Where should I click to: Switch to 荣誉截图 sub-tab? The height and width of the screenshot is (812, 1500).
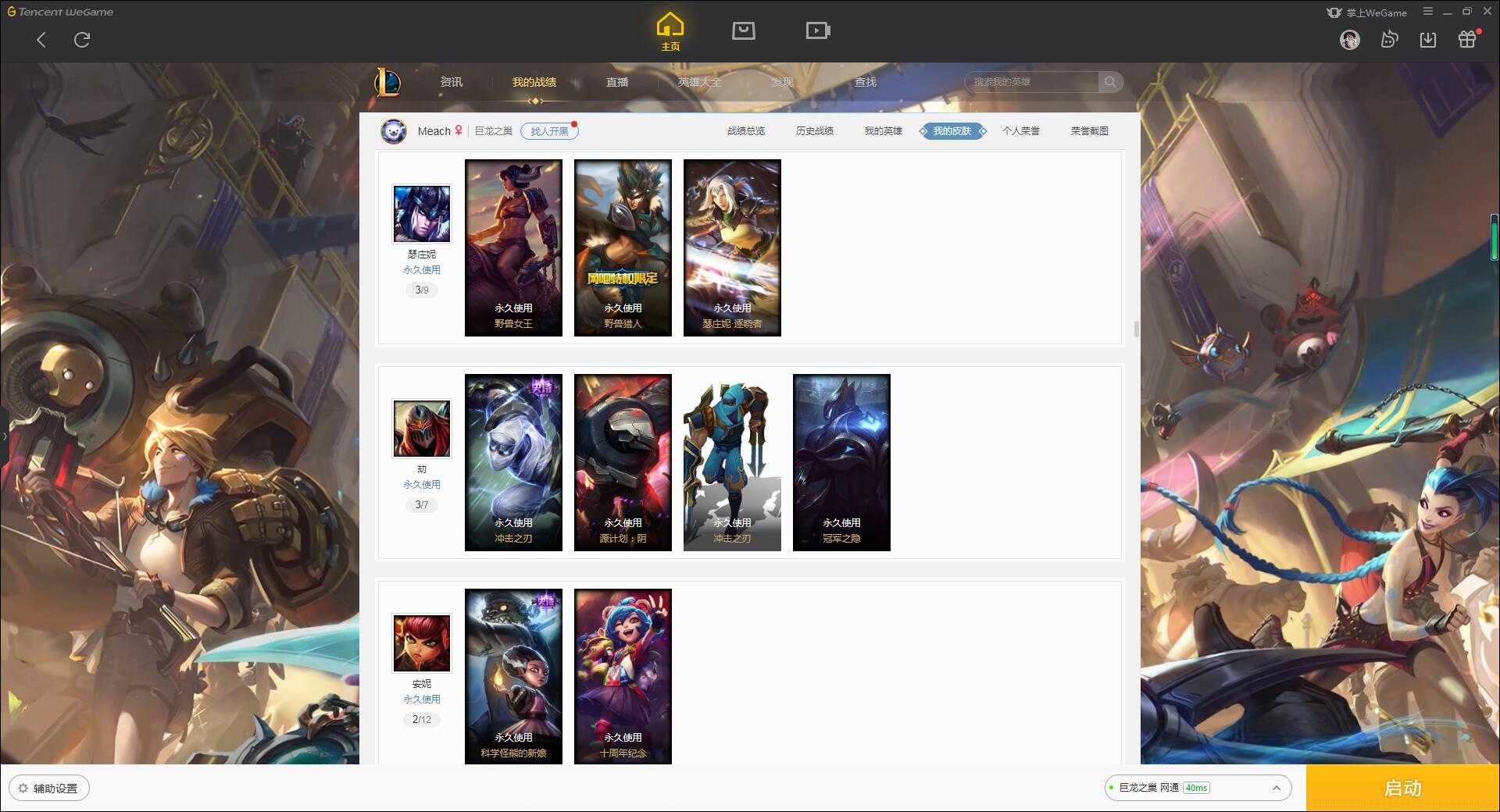pyautogui.click(x=1090, y=131)
